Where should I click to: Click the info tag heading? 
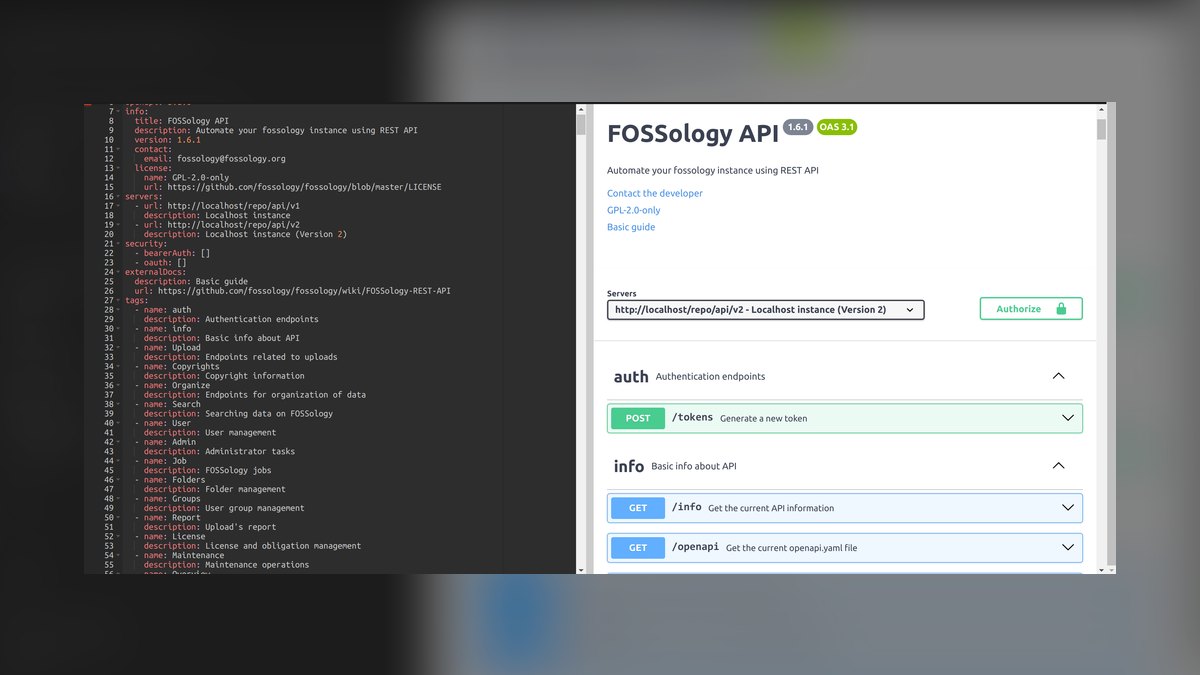pyautogui.click(x=629, y=466)
